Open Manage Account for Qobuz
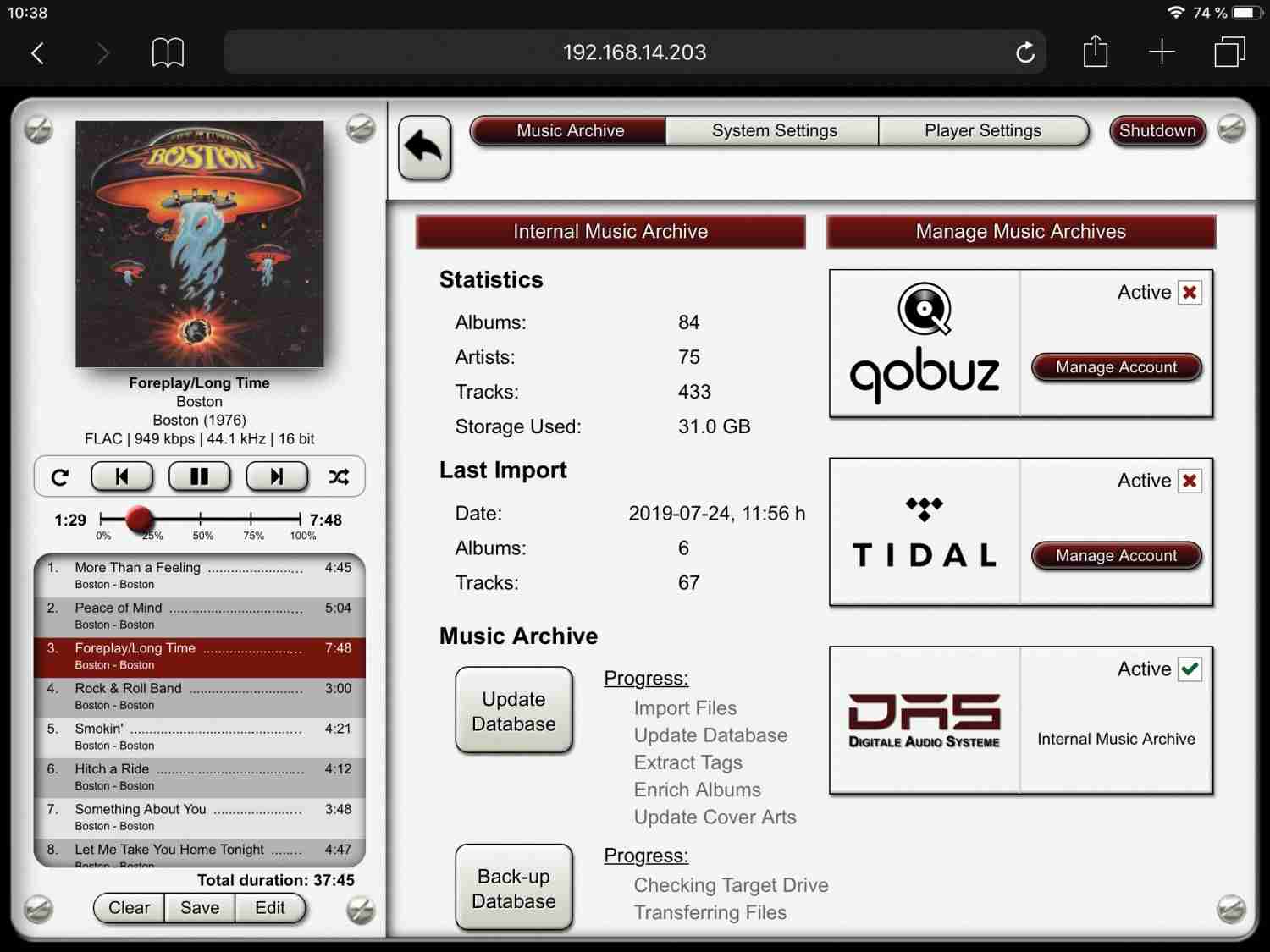The height and width of the screenshot is (952, 1270). click(1116, 367)
